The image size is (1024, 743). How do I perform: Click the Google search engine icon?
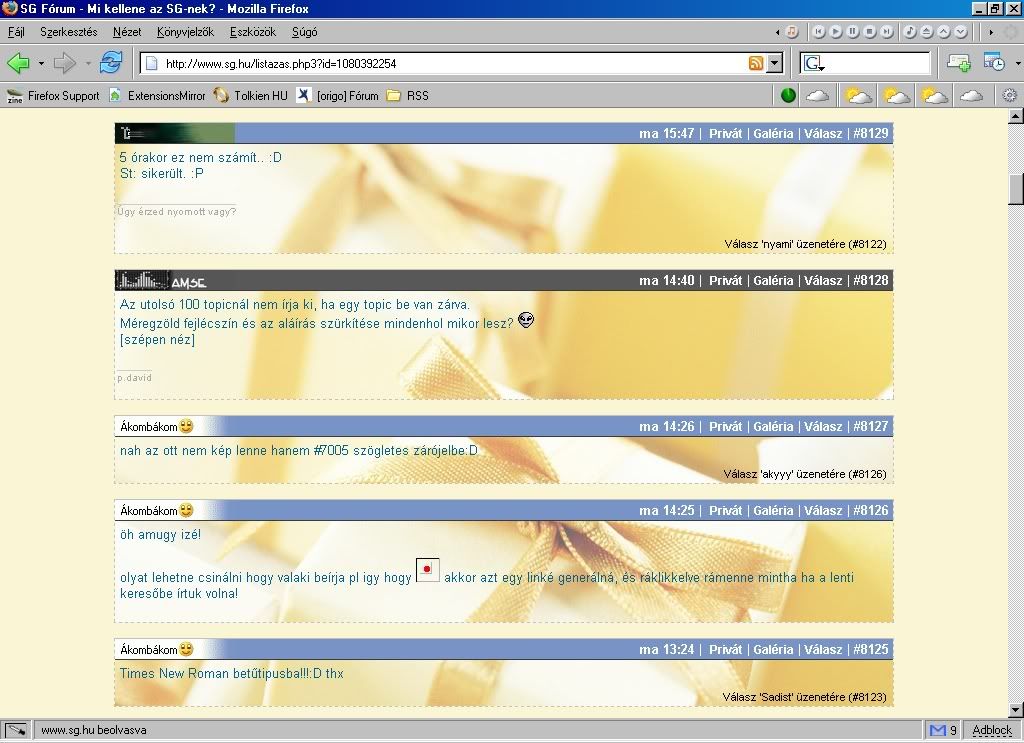[x=812, y=63]
